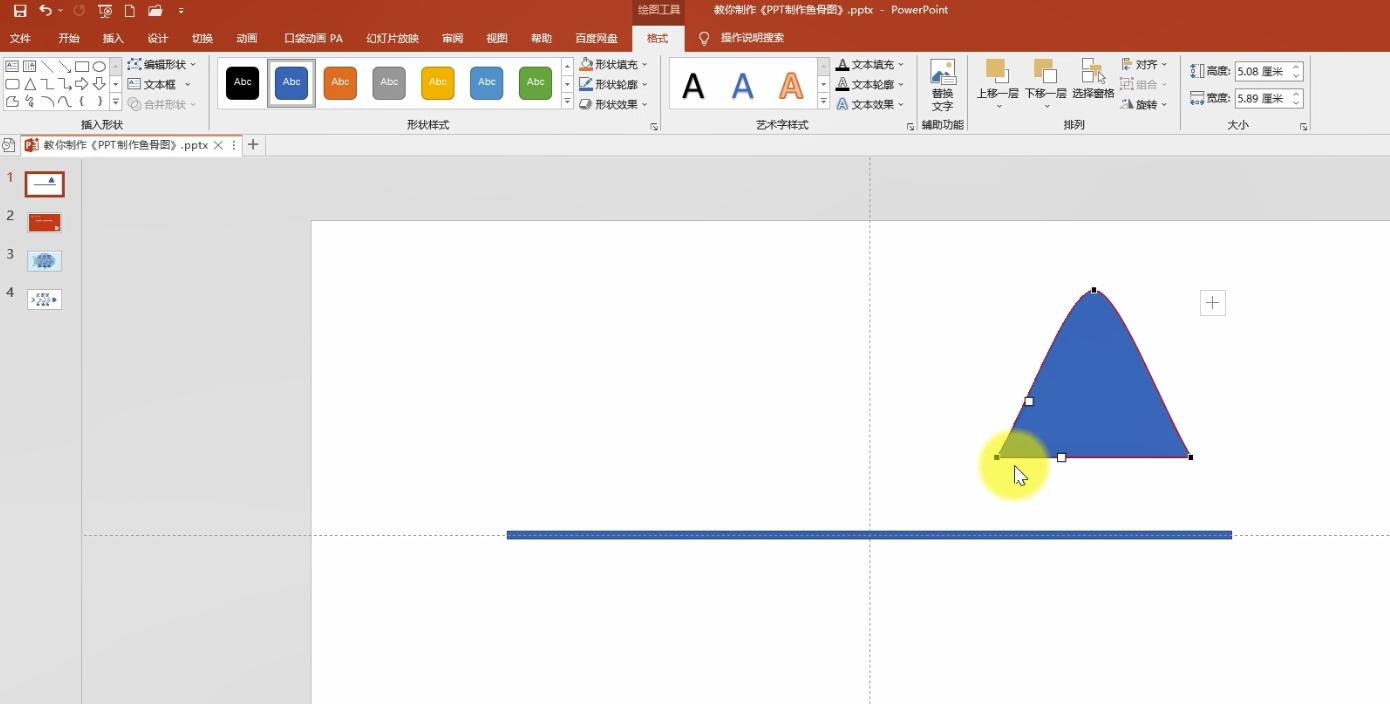This screenshot has width=1390, height=704.
Task: Click 上移一层 to bring shape forward
Action: click(x=996, y=72)
